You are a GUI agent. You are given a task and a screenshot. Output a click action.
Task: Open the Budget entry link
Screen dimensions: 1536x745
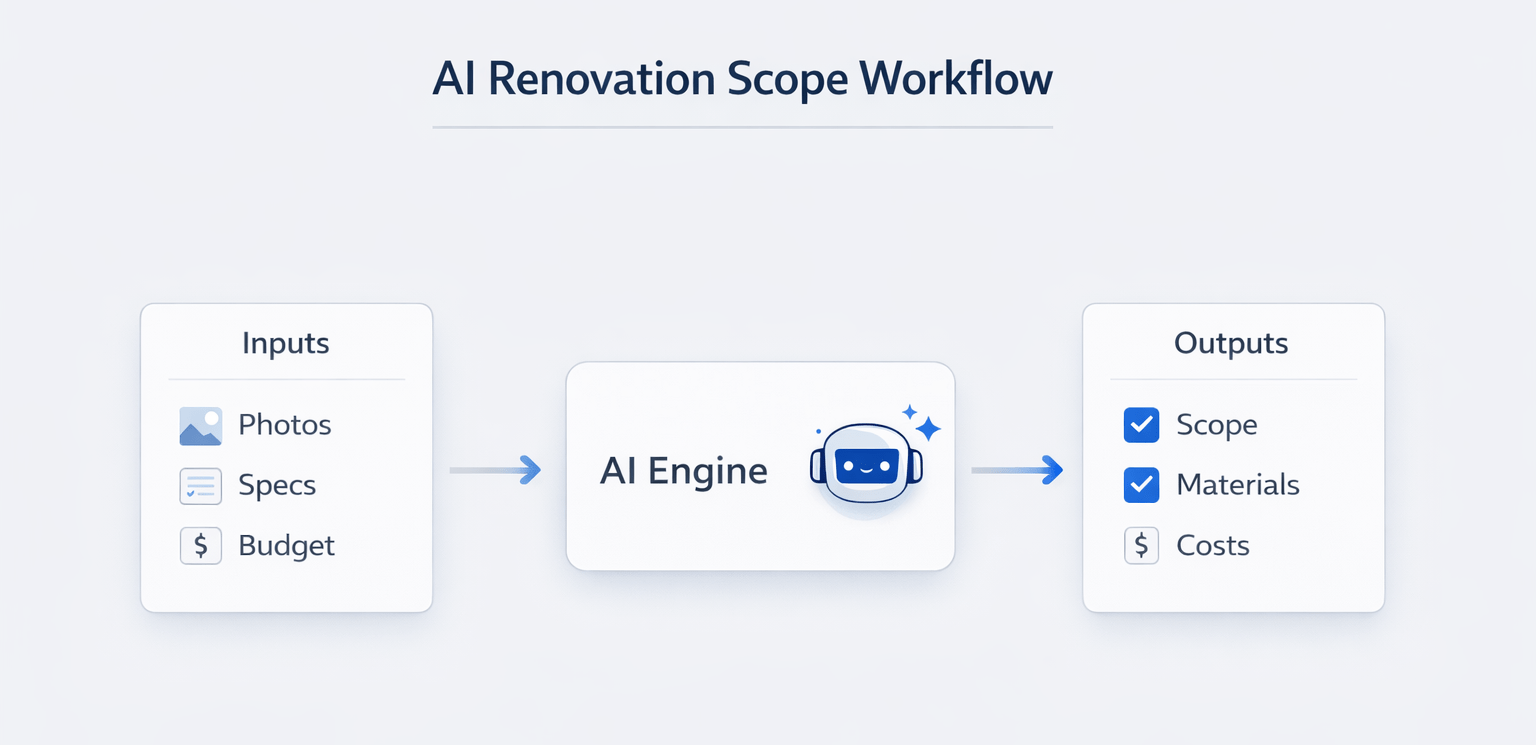(286, 546)
